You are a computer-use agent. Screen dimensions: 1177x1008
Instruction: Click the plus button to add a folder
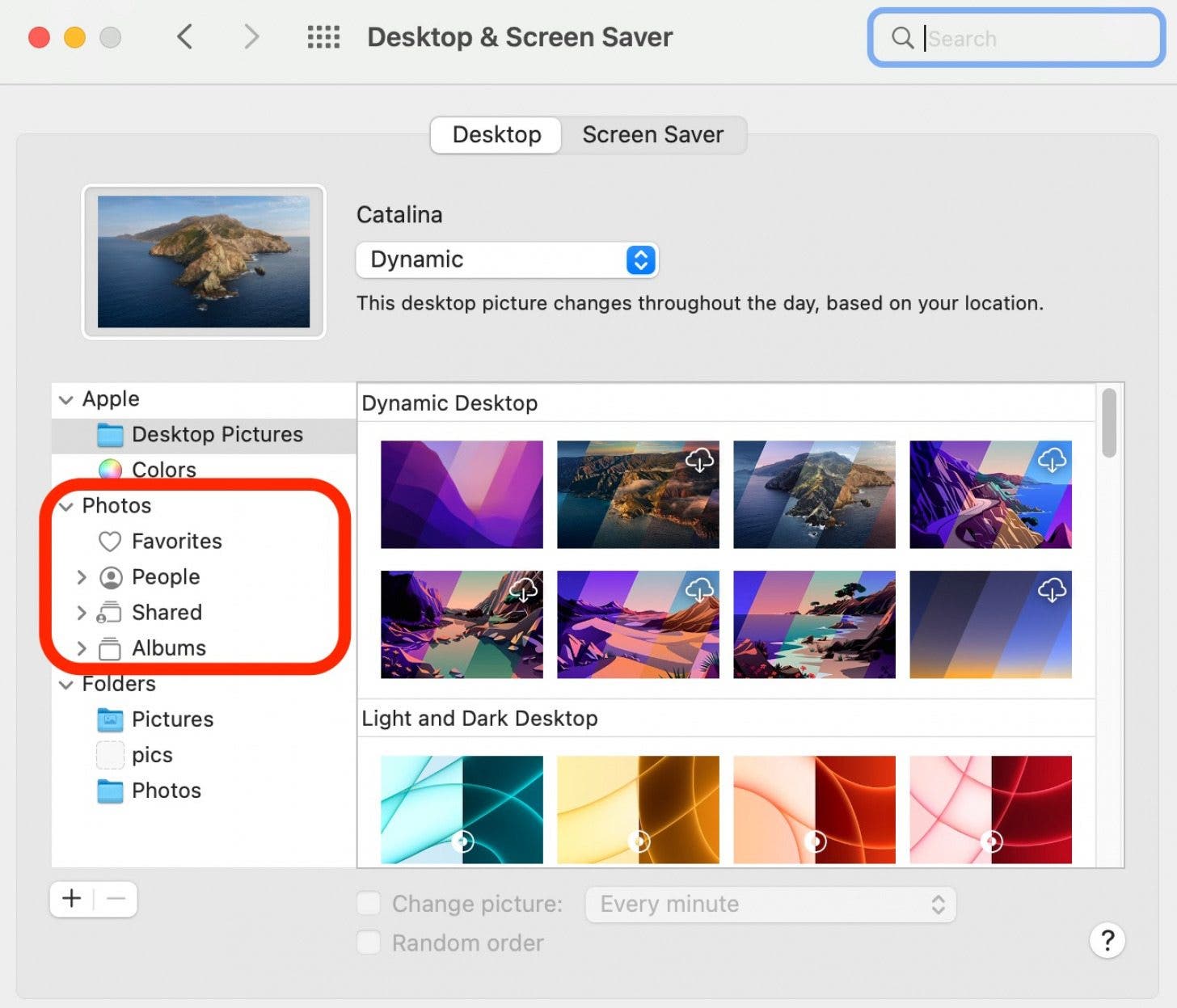click(x=71, y=899)
